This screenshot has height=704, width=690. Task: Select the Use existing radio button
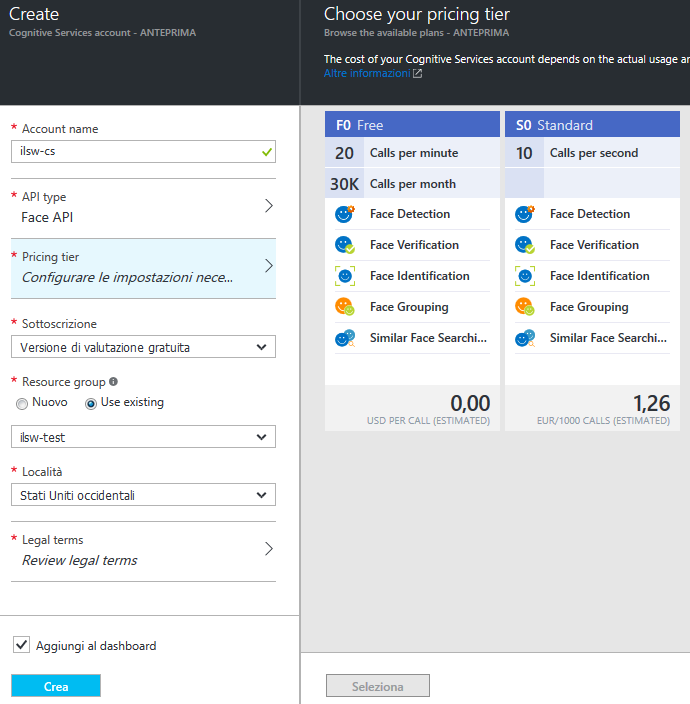tap(91, 404)
